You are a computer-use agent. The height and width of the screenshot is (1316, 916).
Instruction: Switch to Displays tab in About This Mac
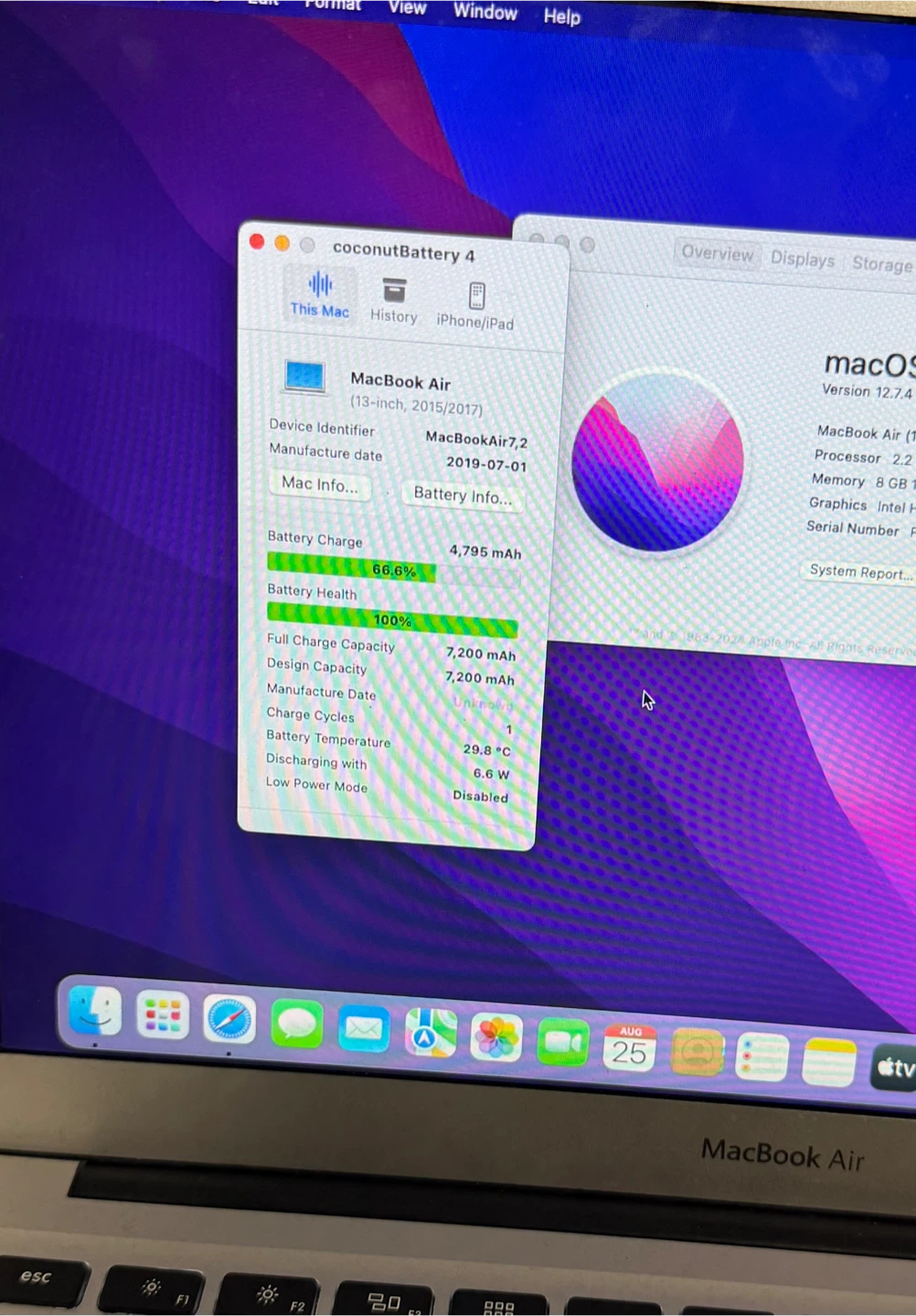coord(802,259)
